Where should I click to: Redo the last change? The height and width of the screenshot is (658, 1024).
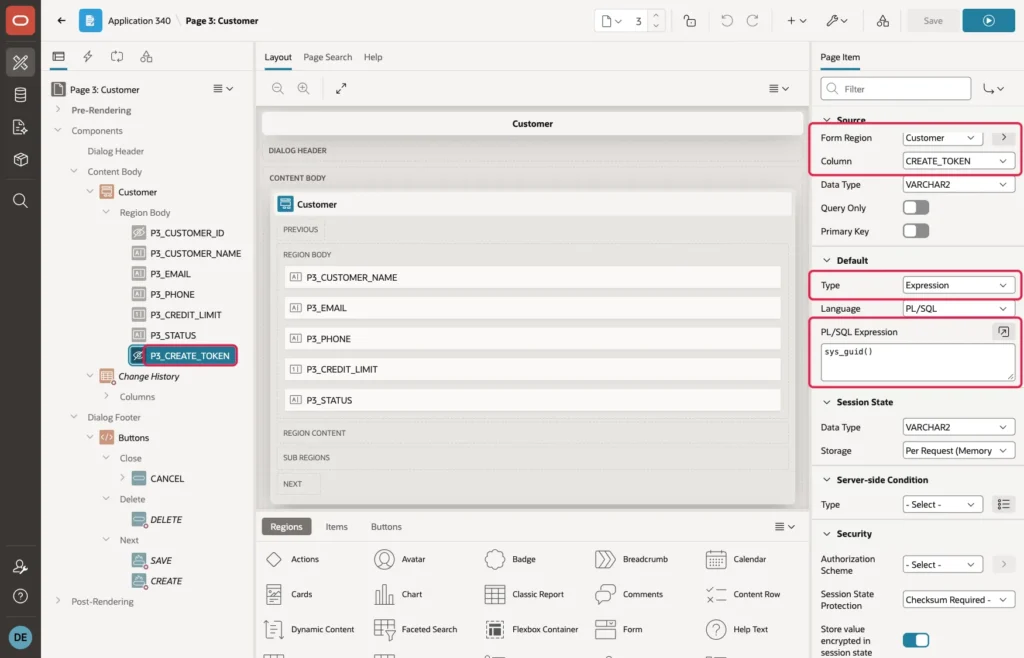752,21
